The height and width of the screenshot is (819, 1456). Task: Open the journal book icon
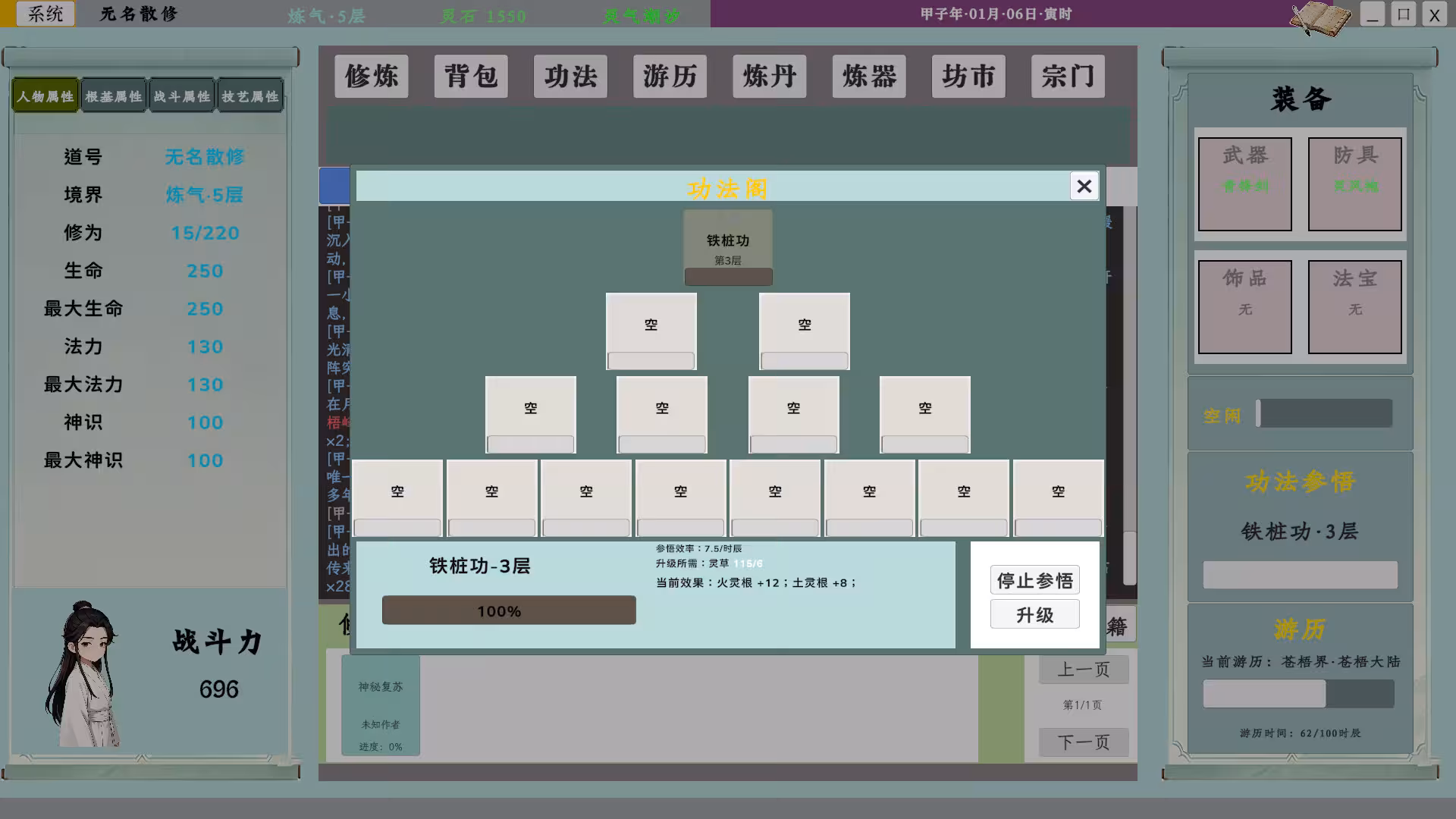(1320, 19)
